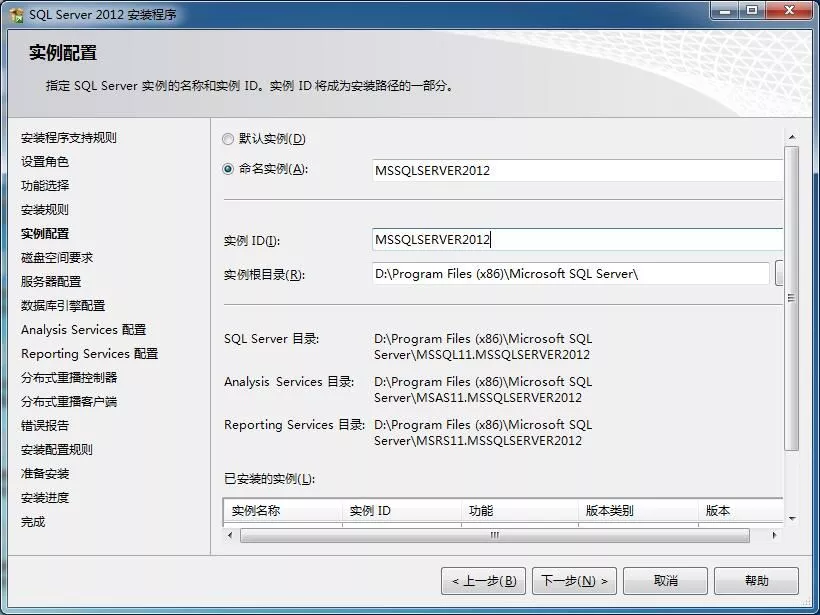This screenshot has width=820, height=615.
Task: Minimize the SQL Server 2012 setup window
Action: 725,10
